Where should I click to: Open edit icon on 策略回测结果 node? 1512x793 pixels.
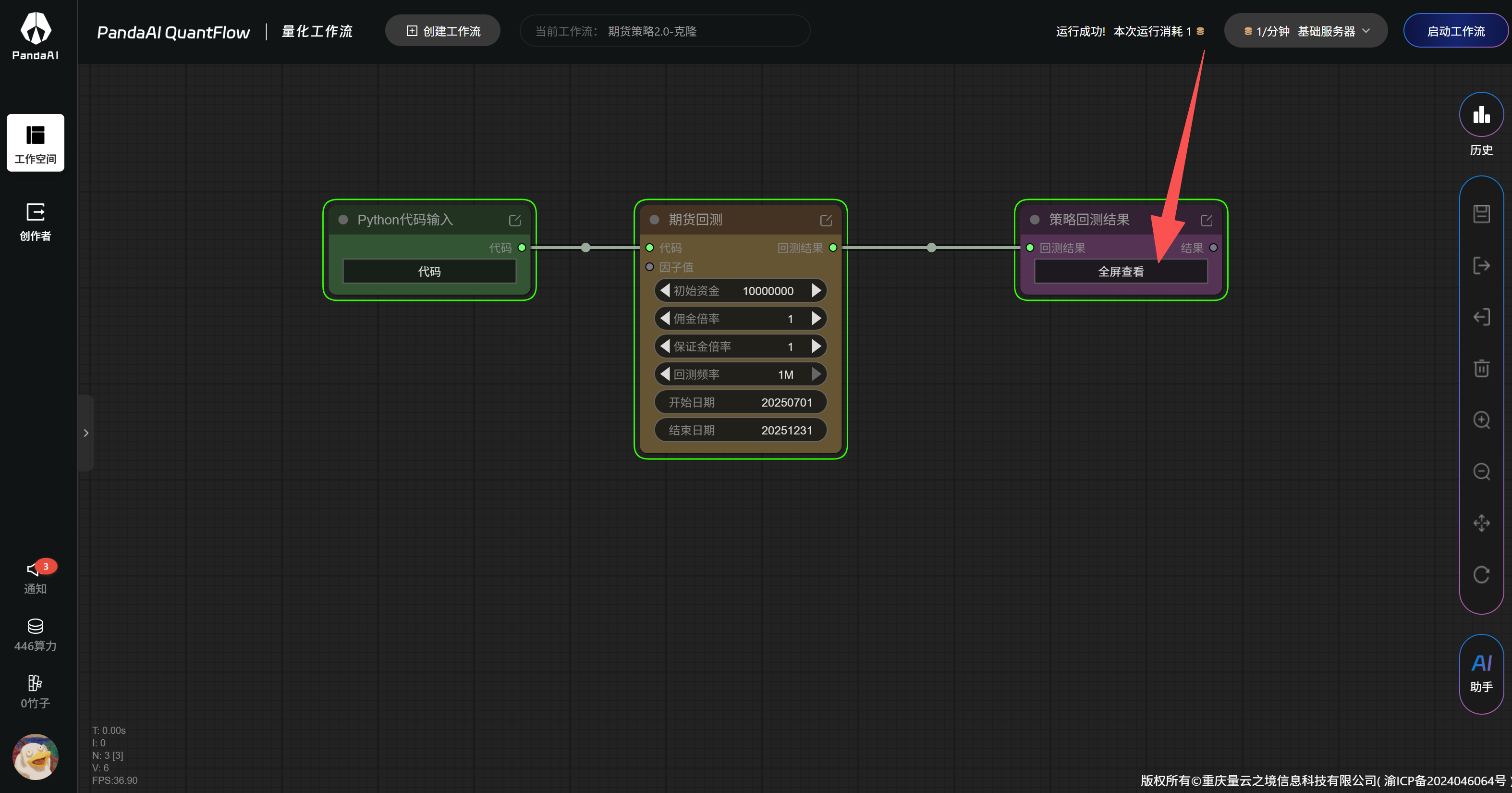coord(1206,220)
